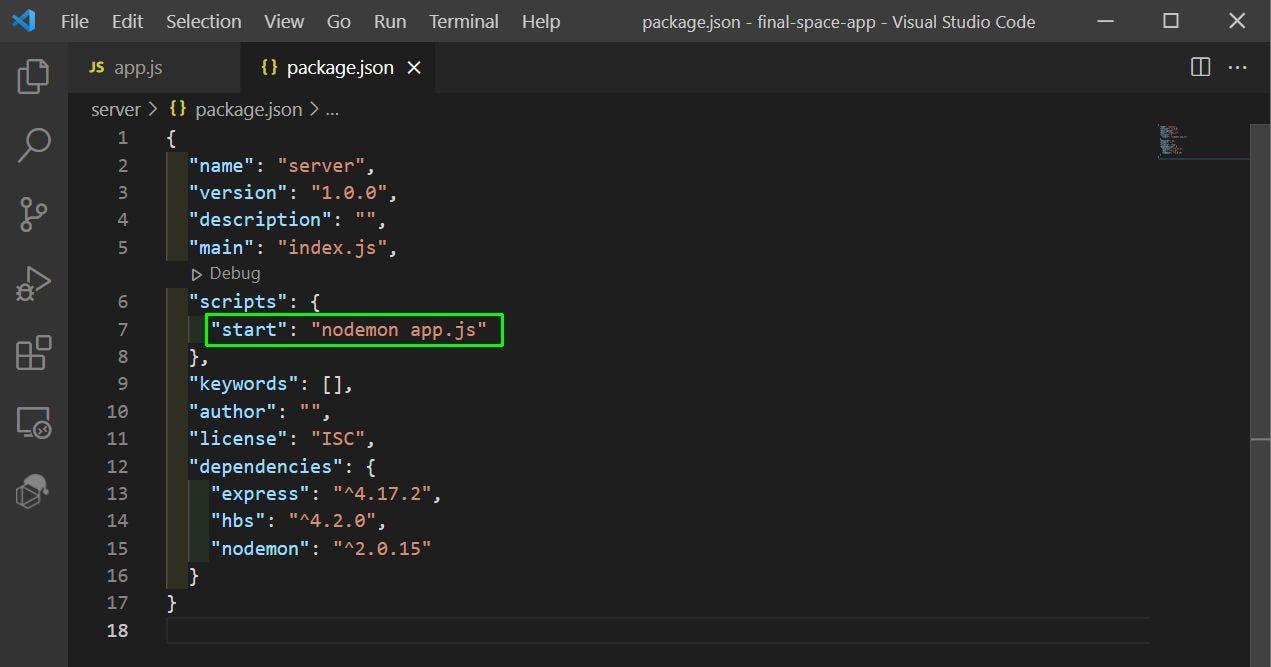This screenshot has height=667, width=1271.
Task: Click the "dependencies" key text
Action: [266, 467]
